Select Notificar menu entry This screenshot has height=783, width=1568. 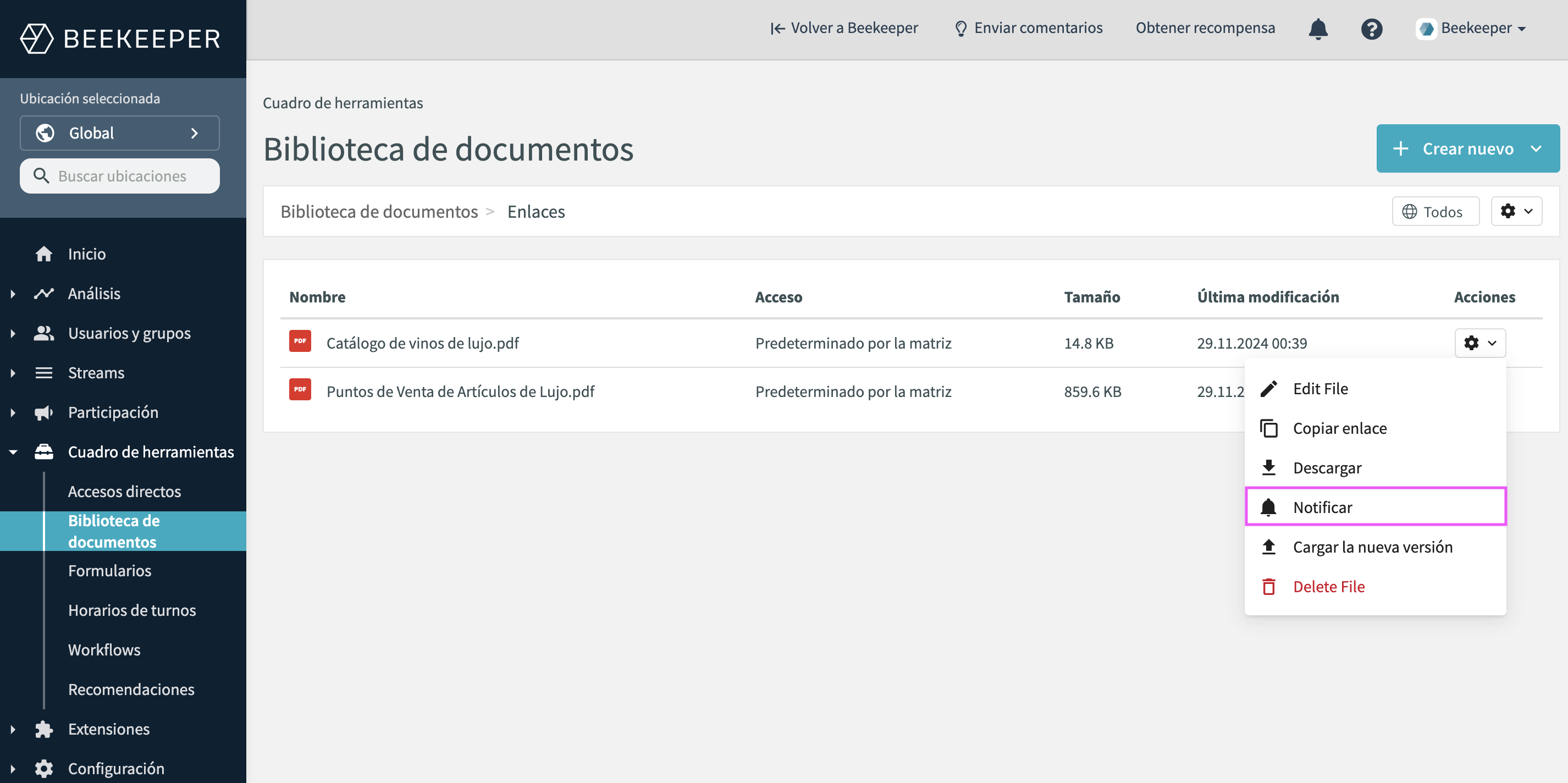click(x=1375, y=506)
